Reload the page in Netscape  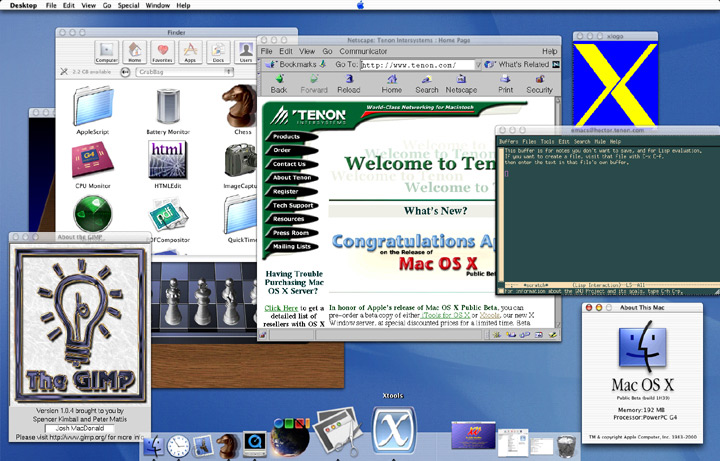[x=349, y=84]
